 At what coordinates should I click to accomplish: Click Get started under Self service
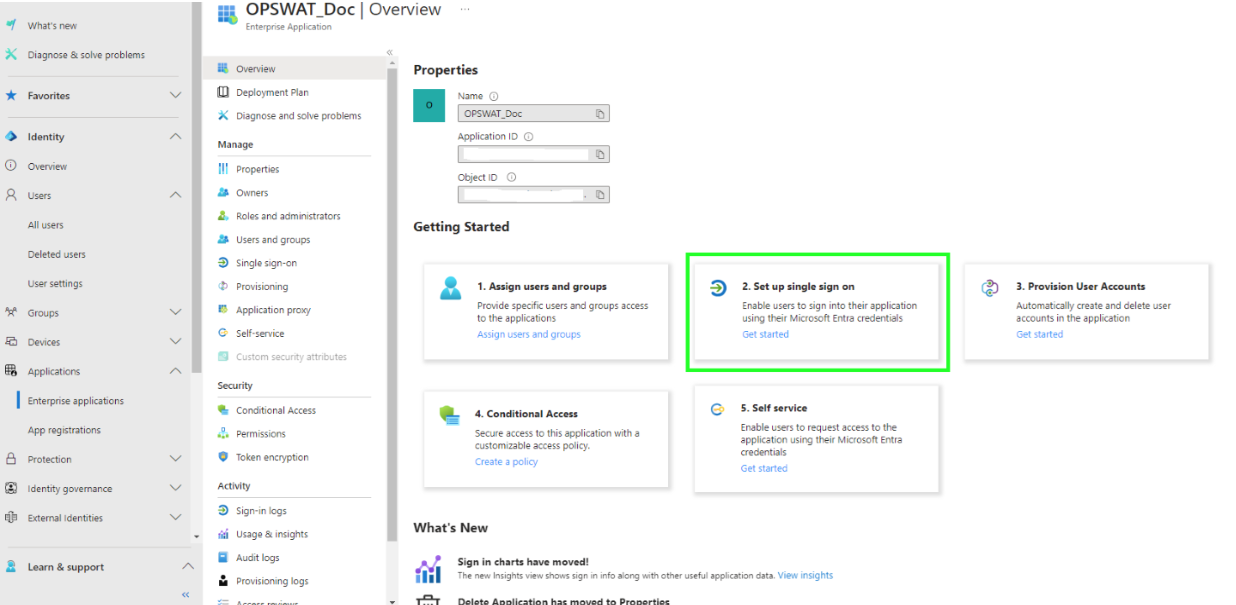[x=764, y=468]
